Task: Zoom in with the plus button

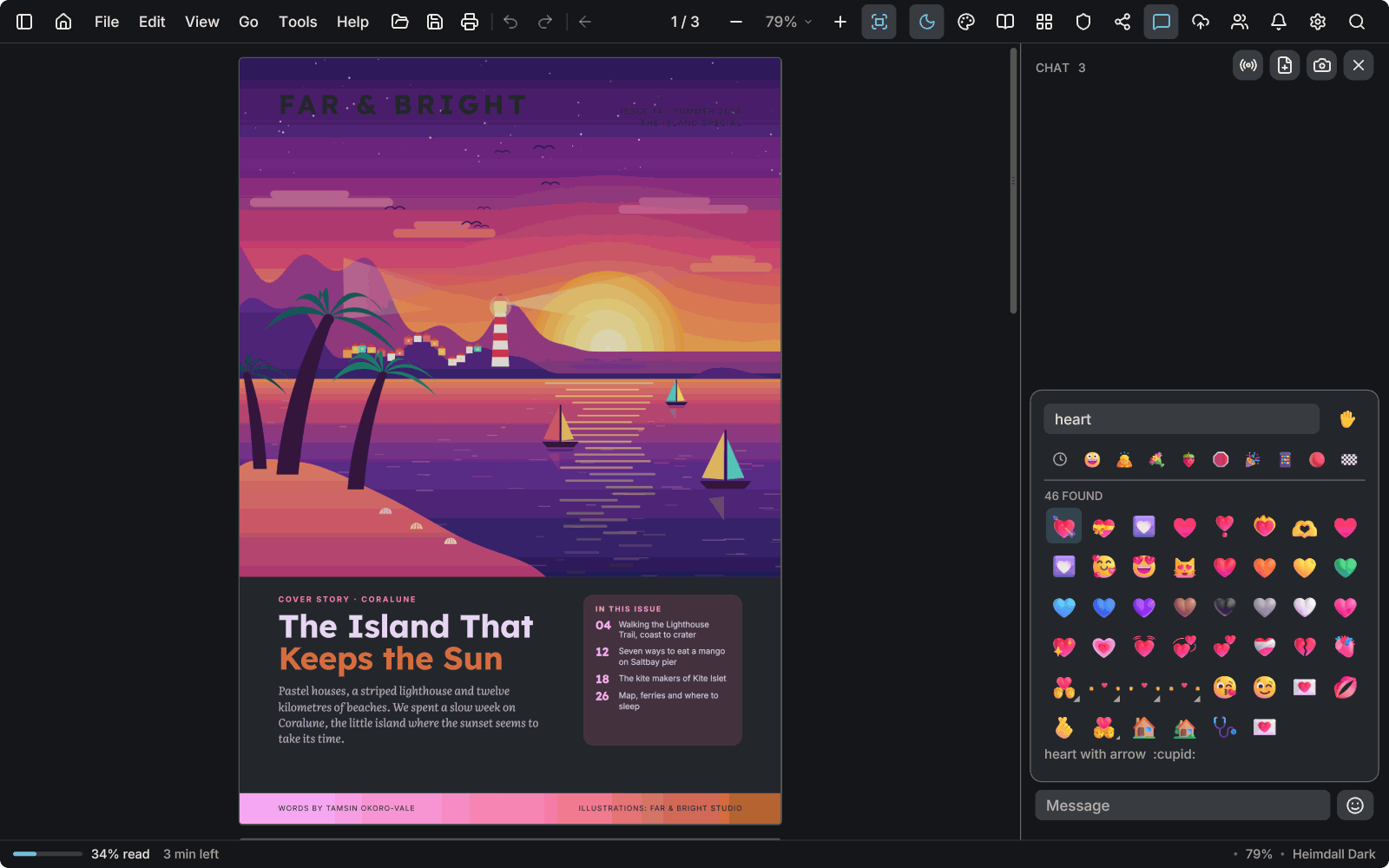Action: click(840, 22)
